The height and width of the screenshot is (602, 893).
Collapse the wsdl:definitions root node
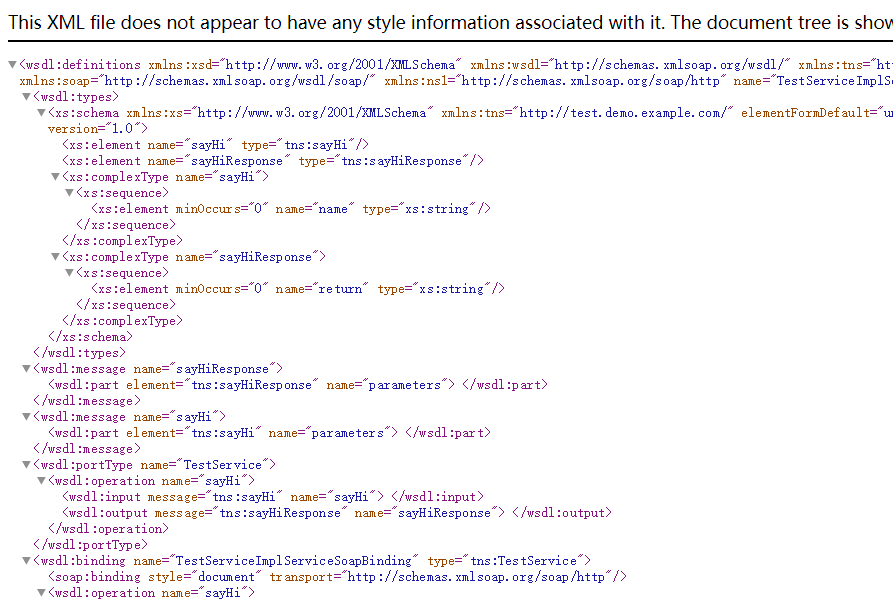12,65
